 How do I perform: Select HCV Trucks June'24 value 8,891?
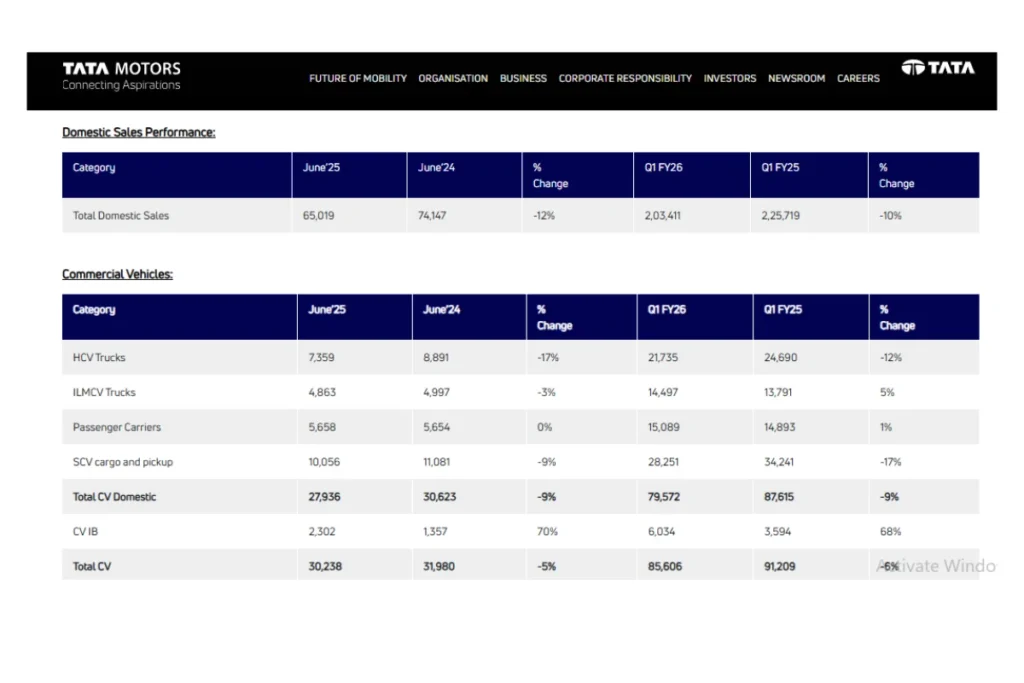436,358
